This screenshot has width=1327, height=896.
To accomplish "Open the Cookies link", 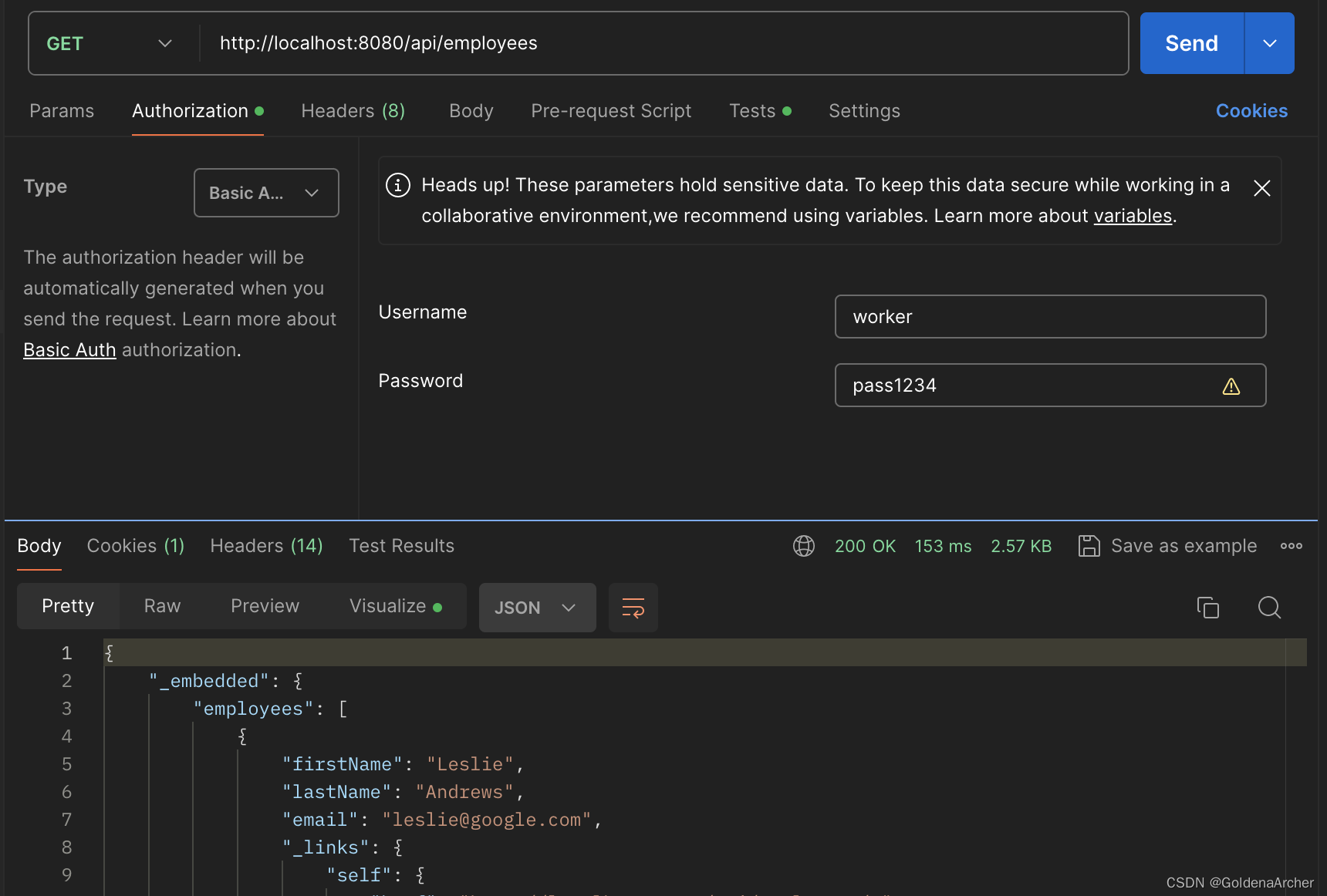I will point(1251,111).
